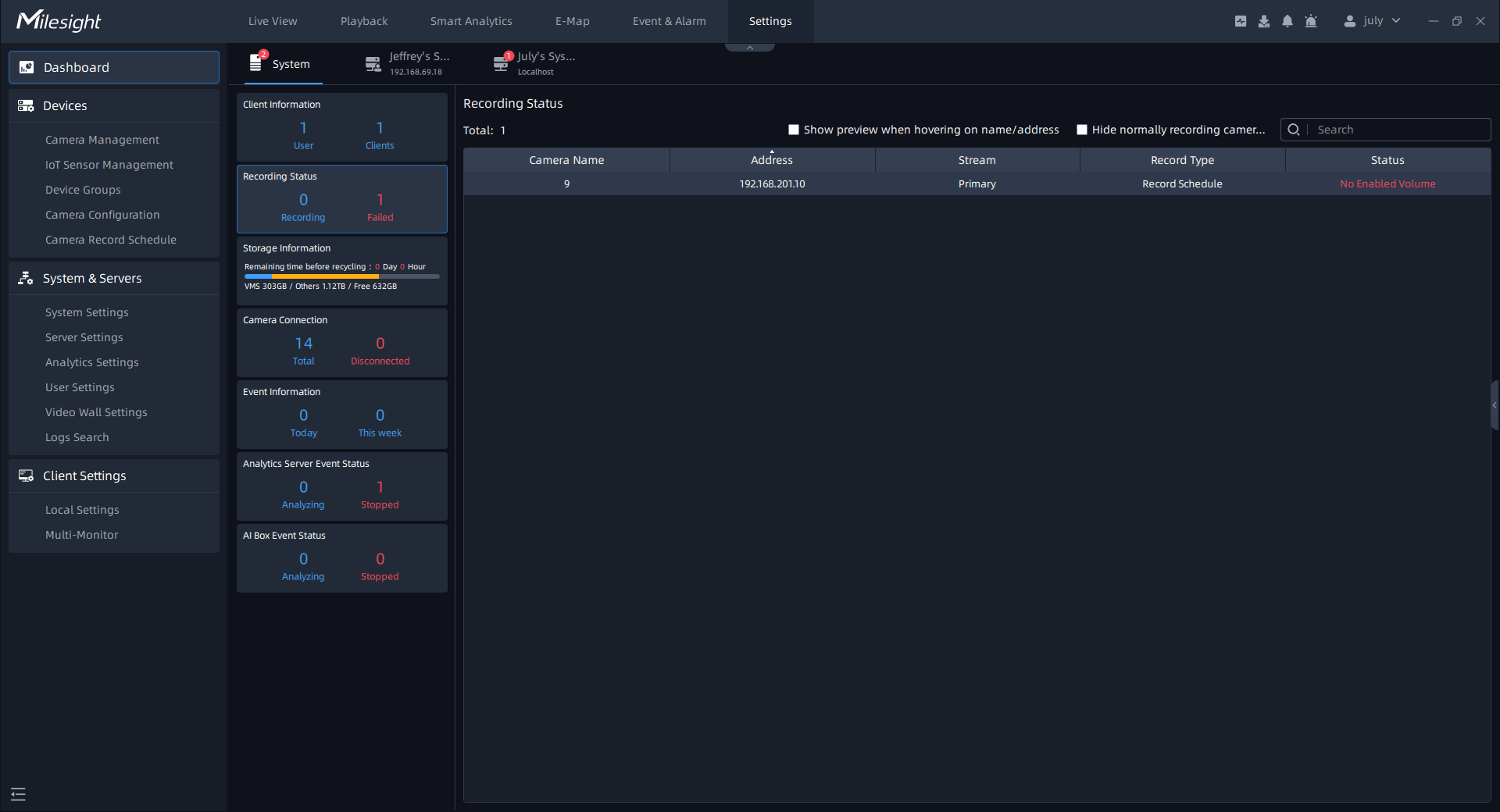Click the alarm siren icon
The height and width of the screenshot is (812, 1500).
click(x=1311, y=21)
